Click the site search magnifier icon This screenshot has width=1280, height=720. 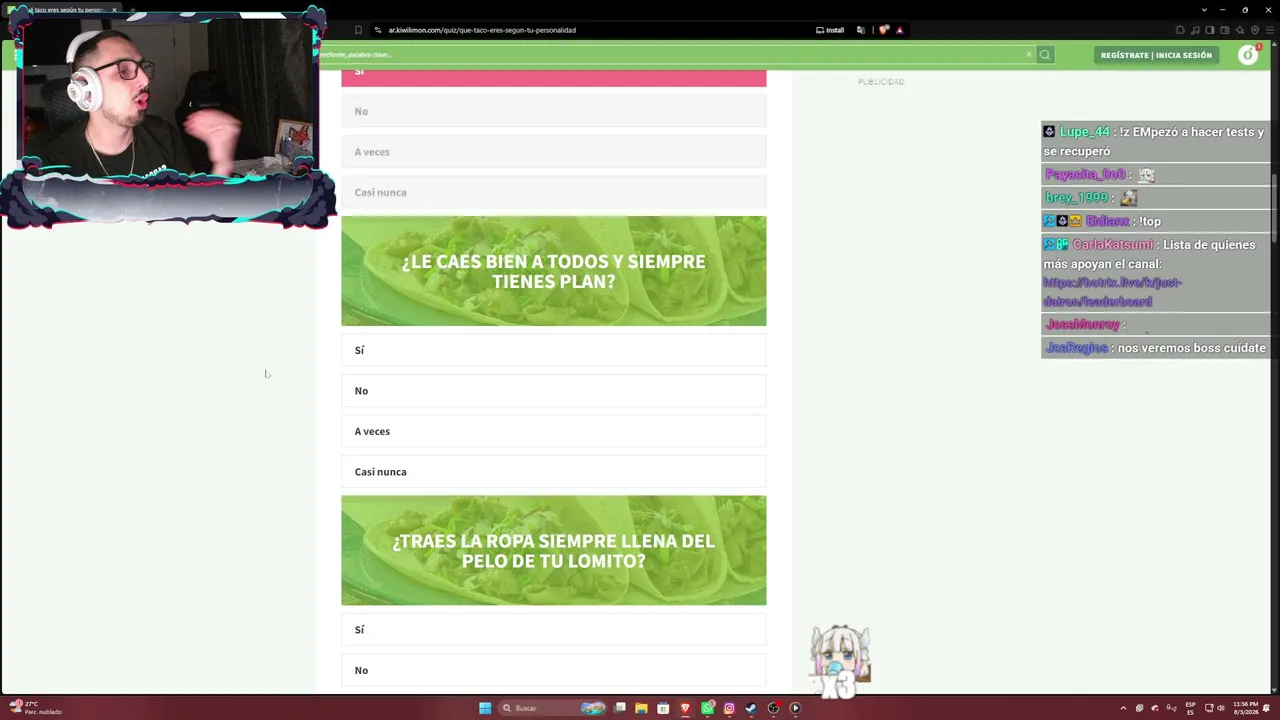pyautogui.click(x=1045, y=55)
